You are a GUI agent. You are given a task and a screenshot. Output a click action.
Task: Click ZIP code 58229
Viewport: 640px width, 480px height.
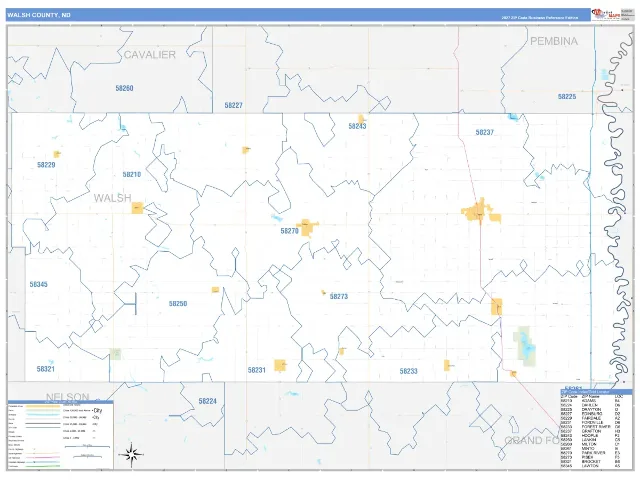pos(46,165)
